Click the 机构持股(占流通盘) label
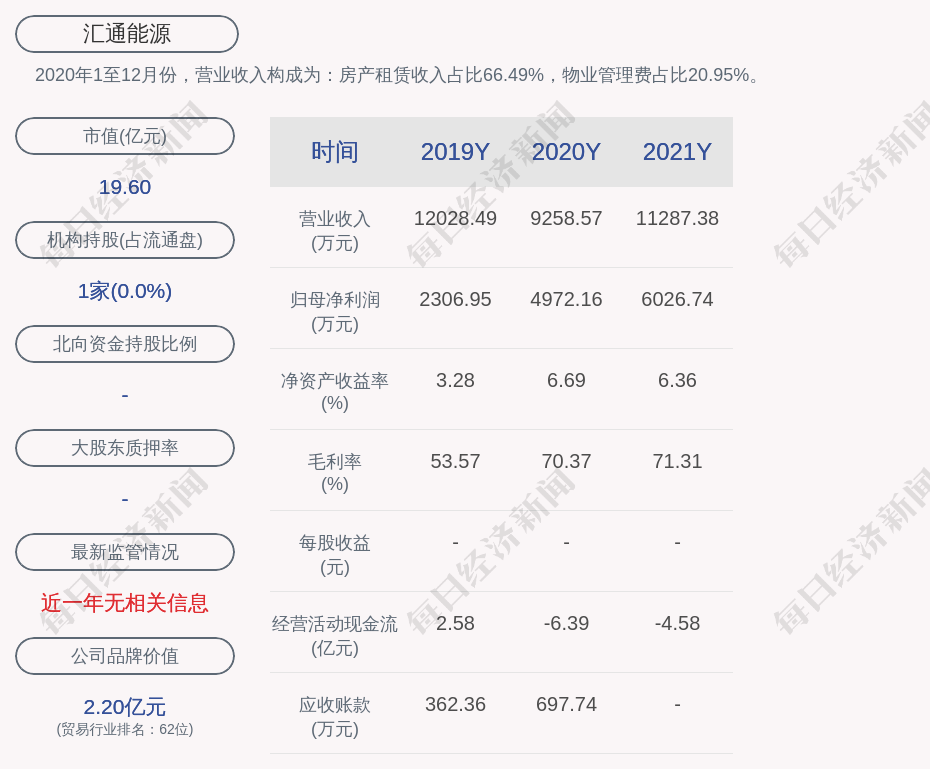Image resolution: width=930 pixels, height=769 pixels. (x=125, y=240)
